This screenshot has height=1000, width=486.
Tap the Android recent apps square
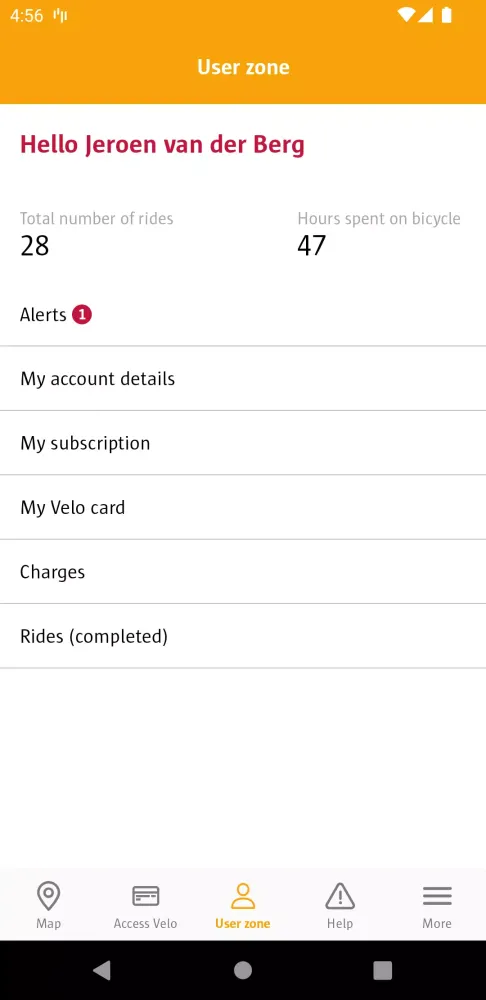tap(382, 970)
